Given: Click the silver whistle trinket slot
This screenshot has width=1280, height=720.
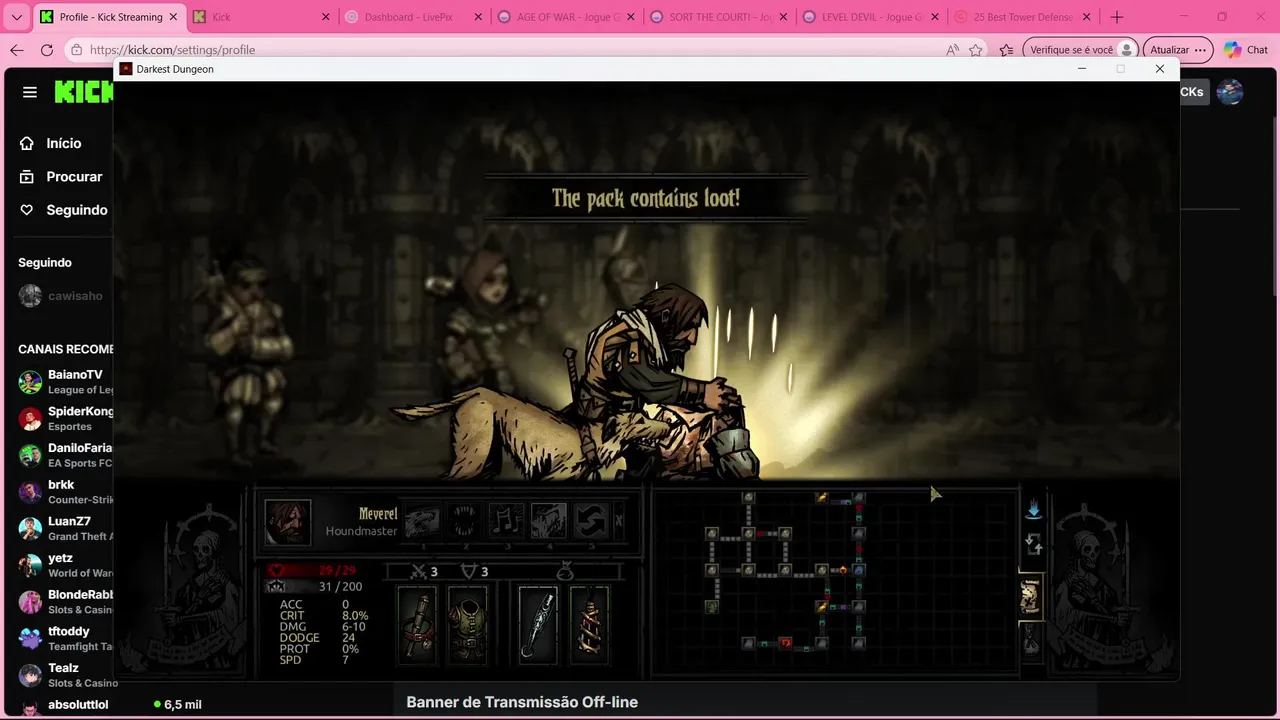Looking at the screenshot, I should pos(538,625).
